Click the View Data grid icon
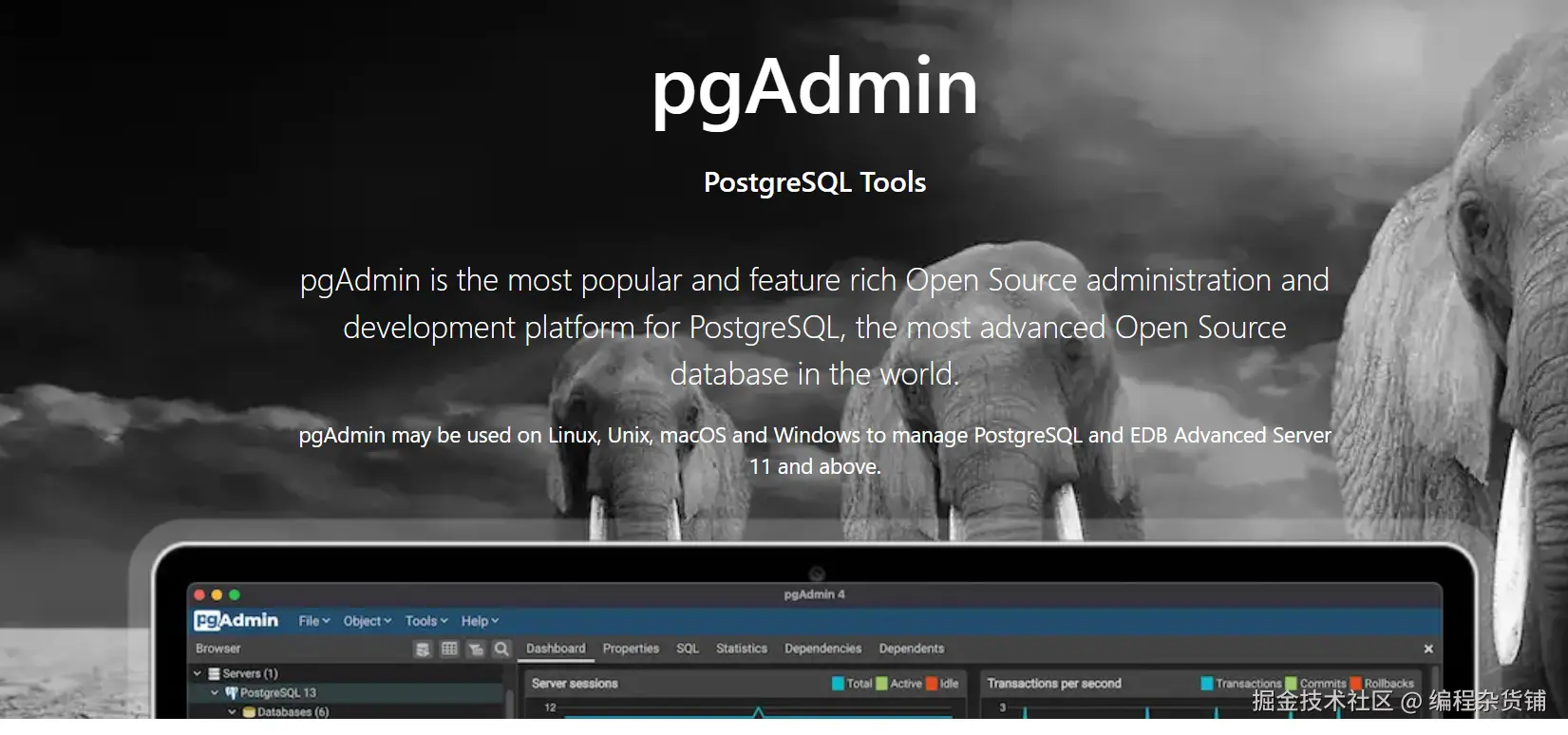Viewport: 1568px width, 735px height. coord(449,649)
